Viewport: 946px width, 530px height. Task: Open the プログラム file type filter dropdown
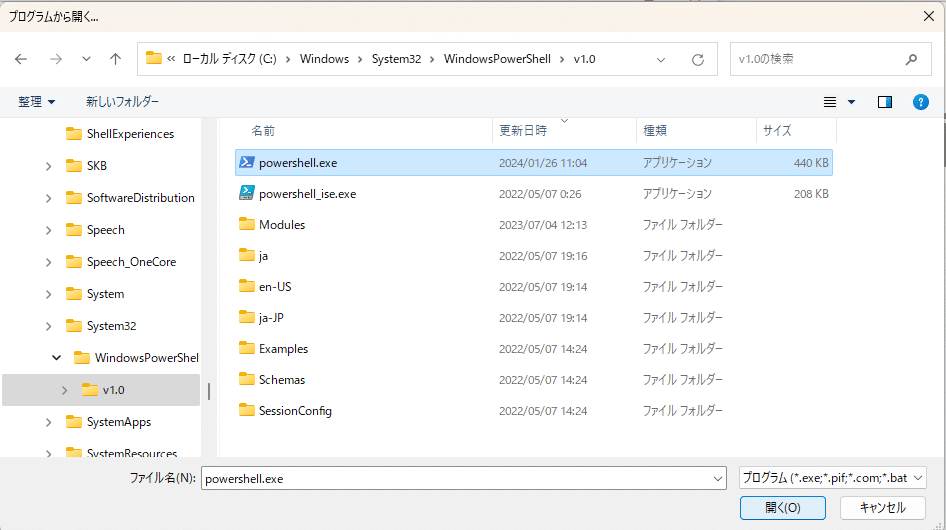tap(833, 478)
